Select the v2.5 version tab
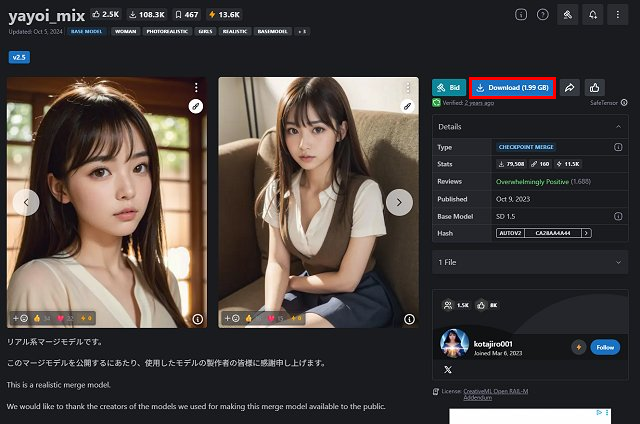 click(x=18, y=57)
